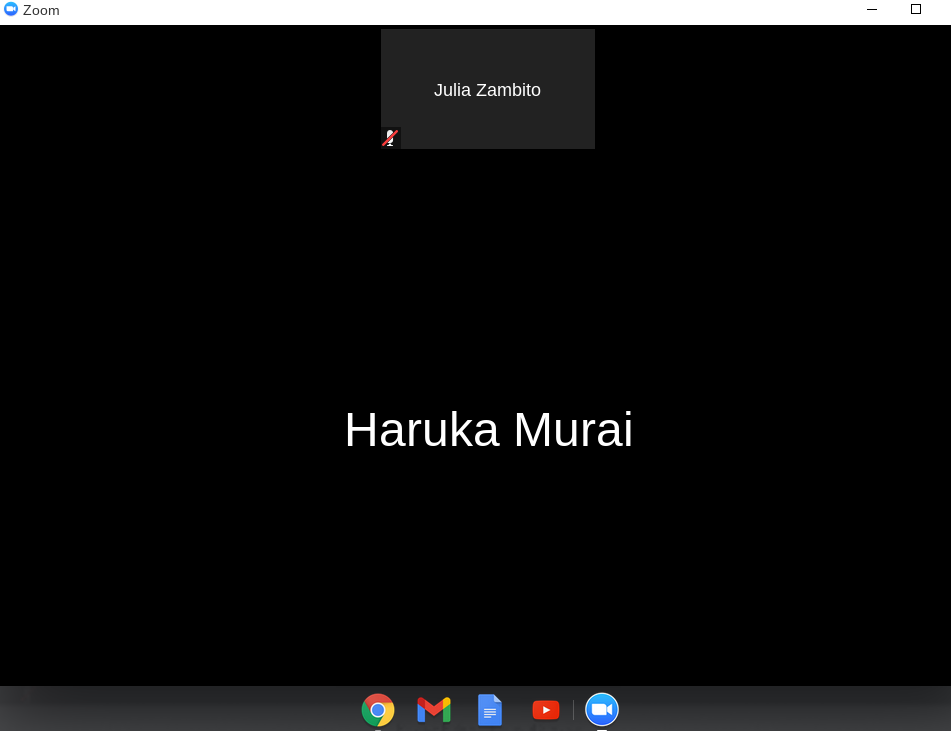This screenshot has width=951, height=731.
Task: Click the Zoom logo in title bar
Action: pyautogui.click(x=11, y=9)
